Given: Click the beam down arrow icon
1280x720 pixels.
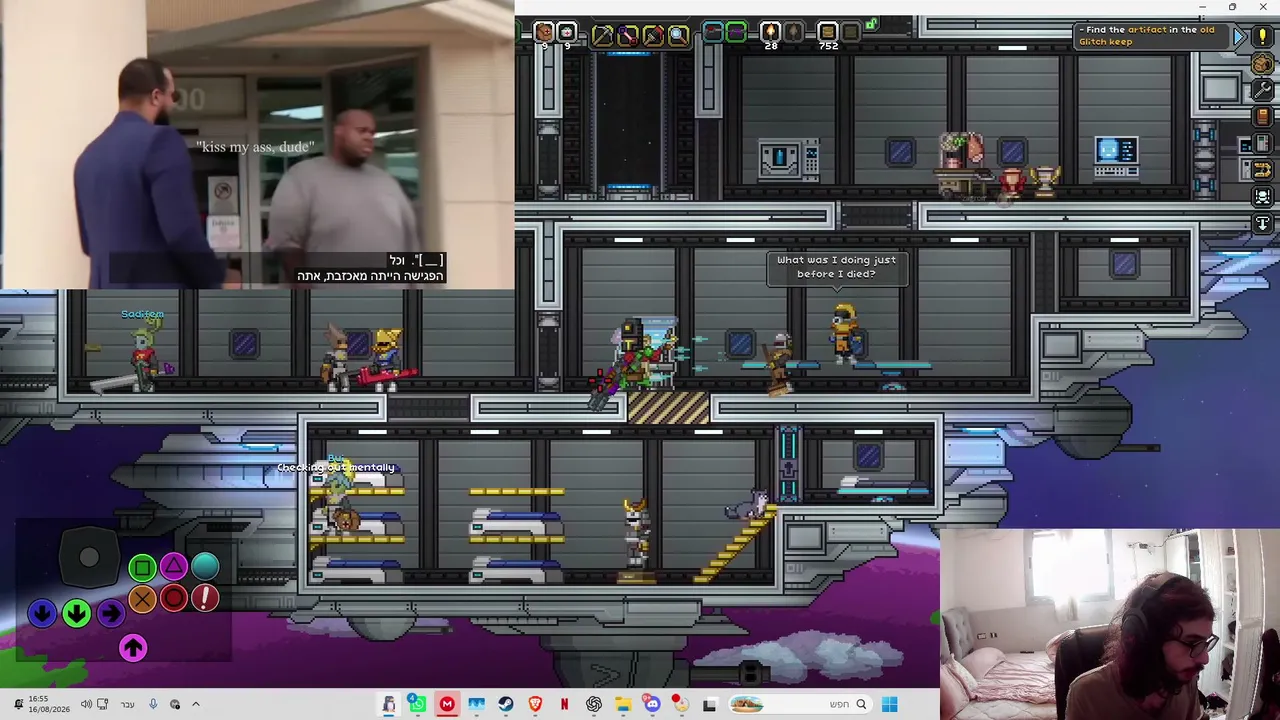Looking at the screenshot, I should [x=1262, y=223].
